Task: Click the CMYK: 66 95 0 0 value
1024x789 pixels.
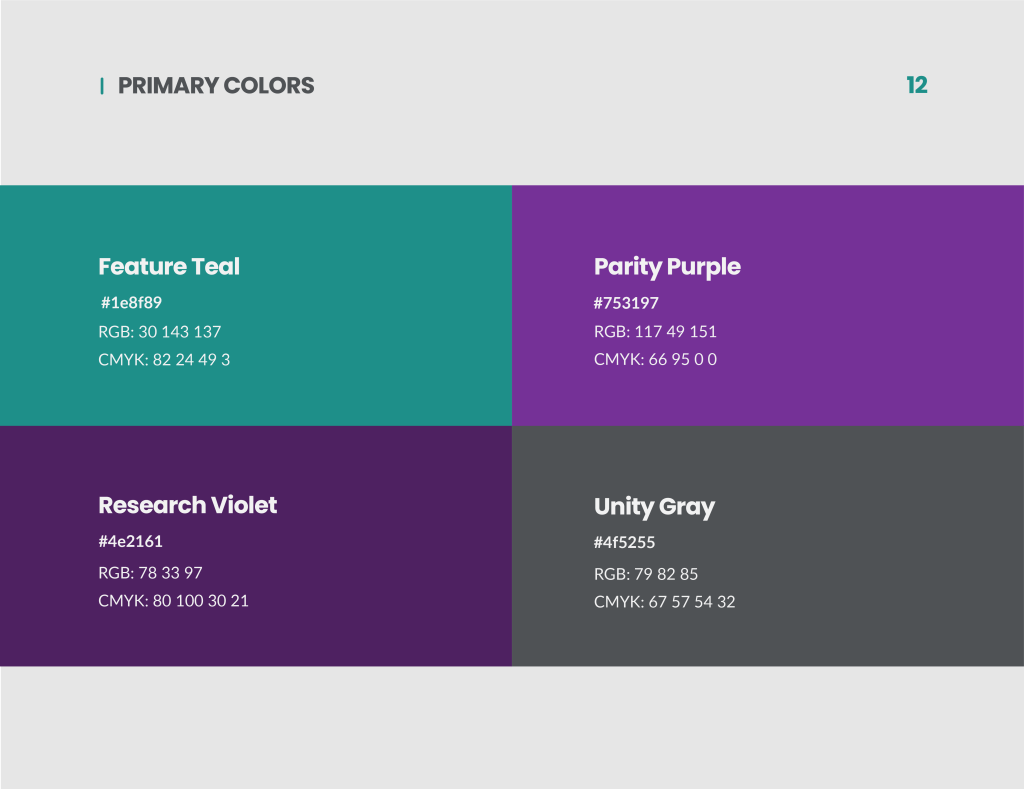Action: click(x=655, y=359)
